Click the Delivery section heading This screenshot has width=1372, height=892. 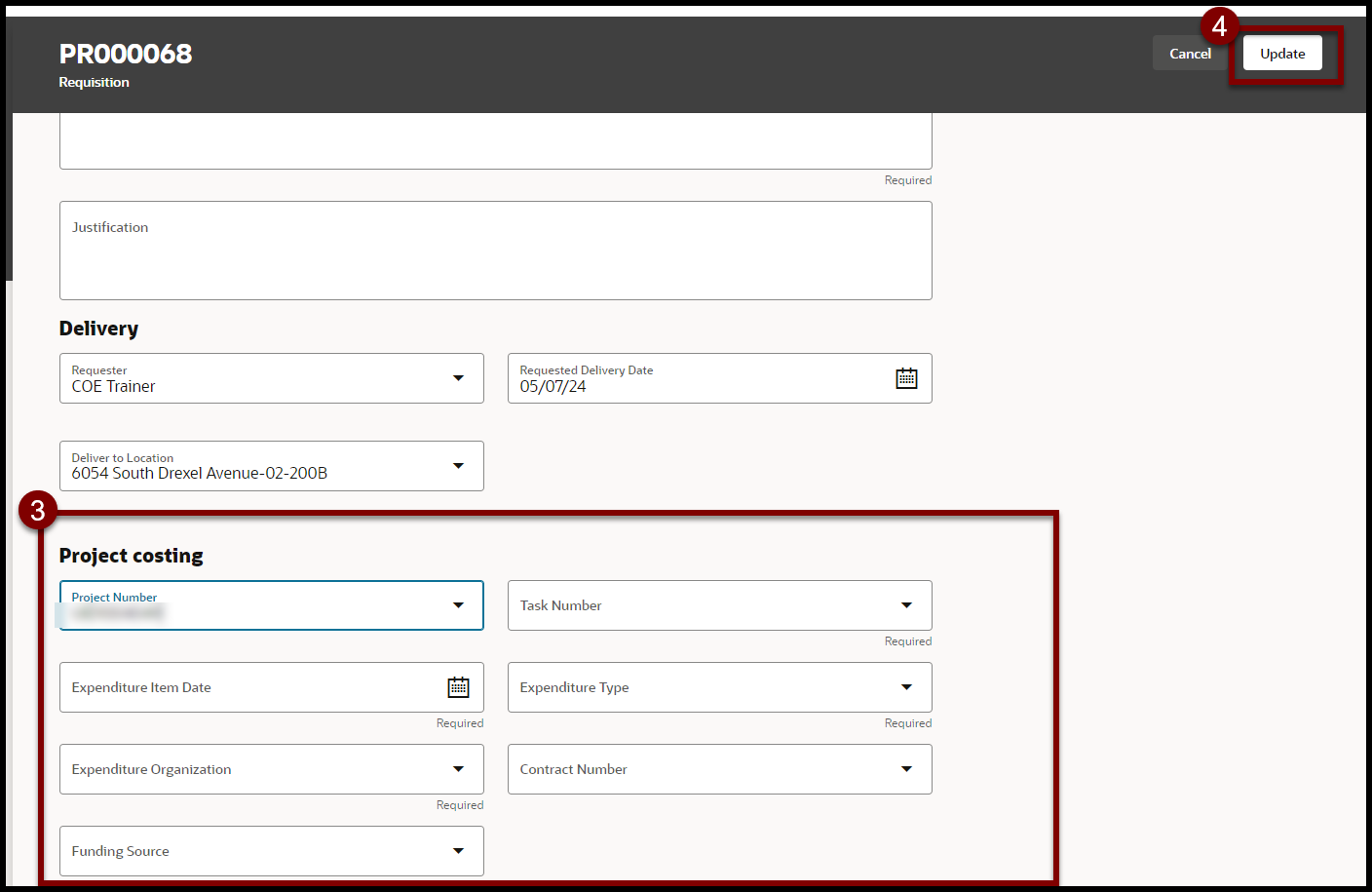click(x=98, y=329)
